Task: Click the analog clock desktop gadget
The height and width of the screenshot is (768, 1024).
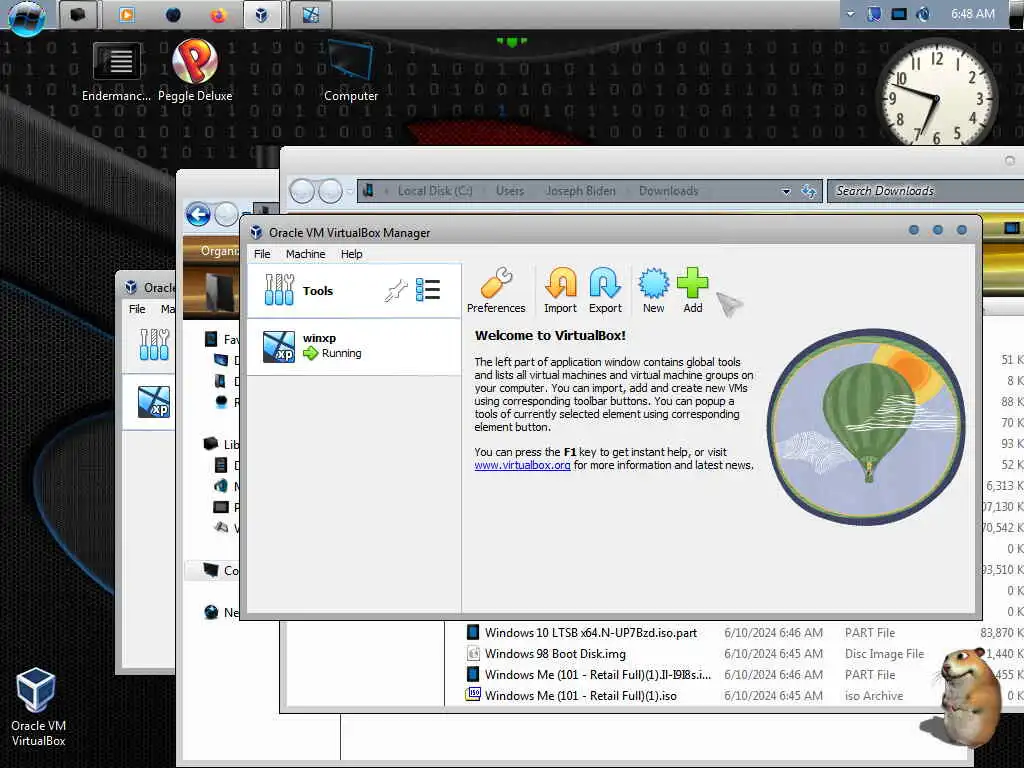Action: pyautogui.click(x=936, y=94)
